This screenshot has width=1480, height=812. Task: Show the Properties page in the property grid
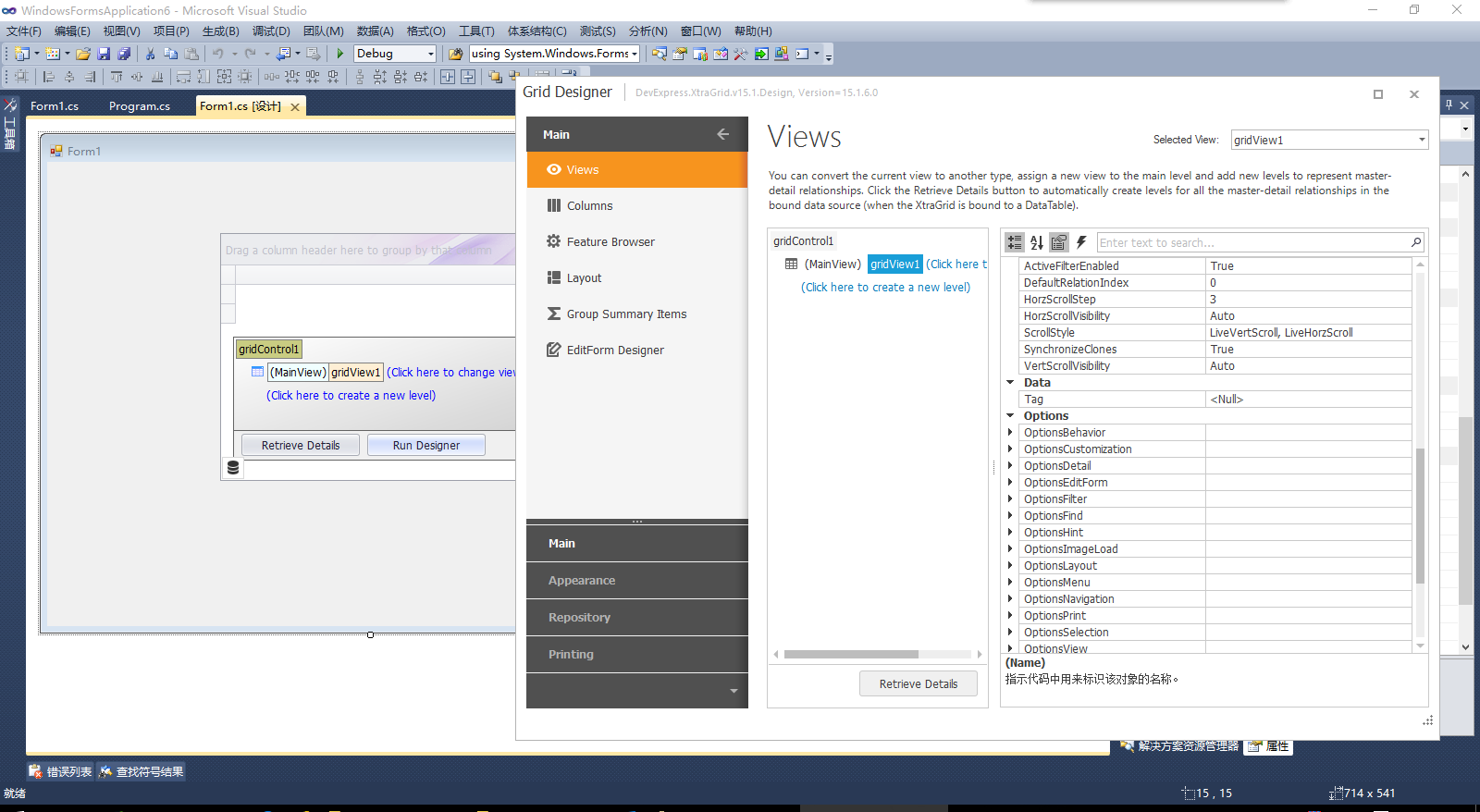pos(1059,242)
